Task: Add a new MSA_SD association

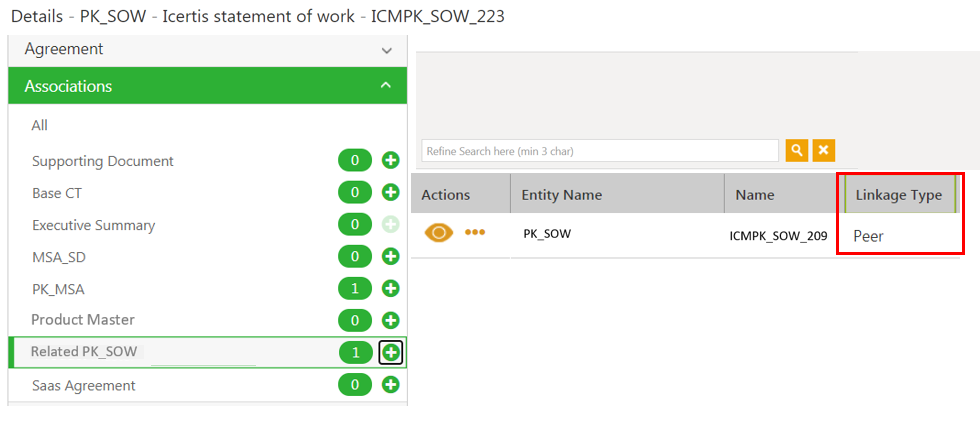Action: click(391, 256)
